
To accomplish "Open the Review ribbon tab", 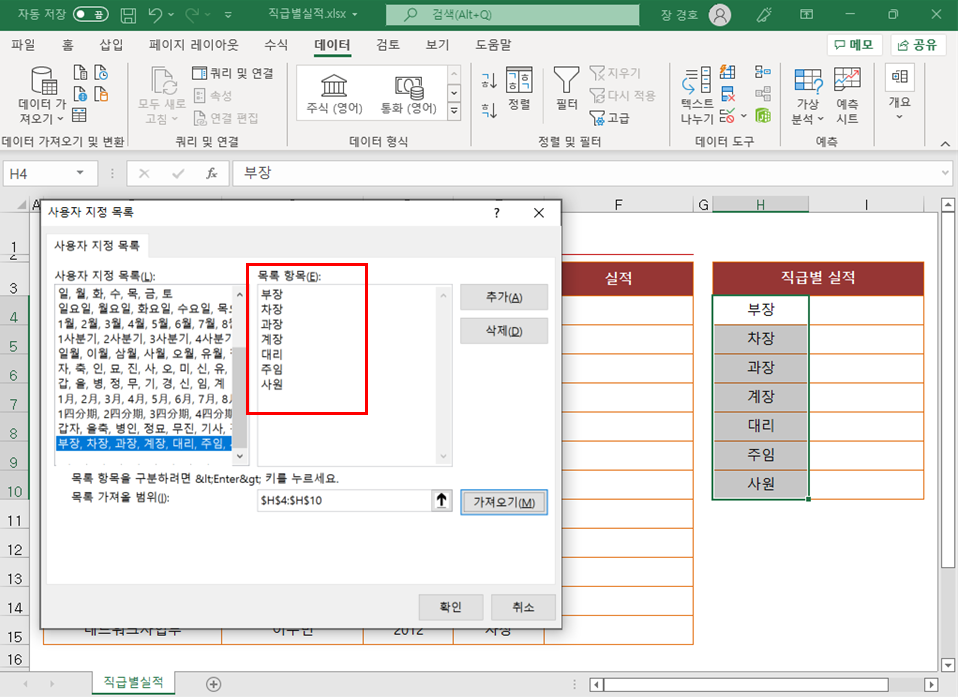I will pos(387,45).
